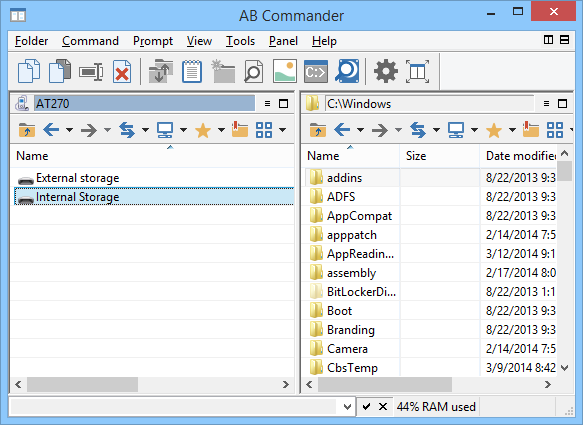Open the Help menu
Screen dimensions: 583x425
coord(324,41)
